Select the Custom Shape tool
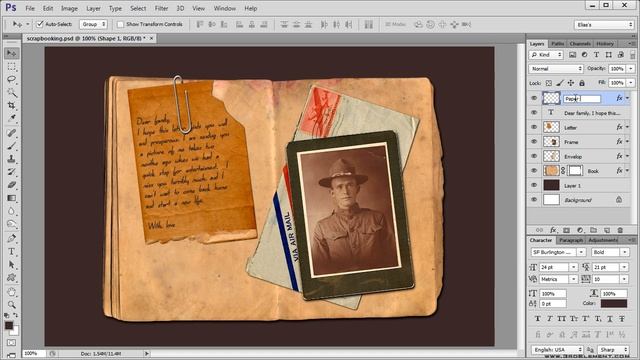Screen dimensions: 640x360 tap(11, 278)
